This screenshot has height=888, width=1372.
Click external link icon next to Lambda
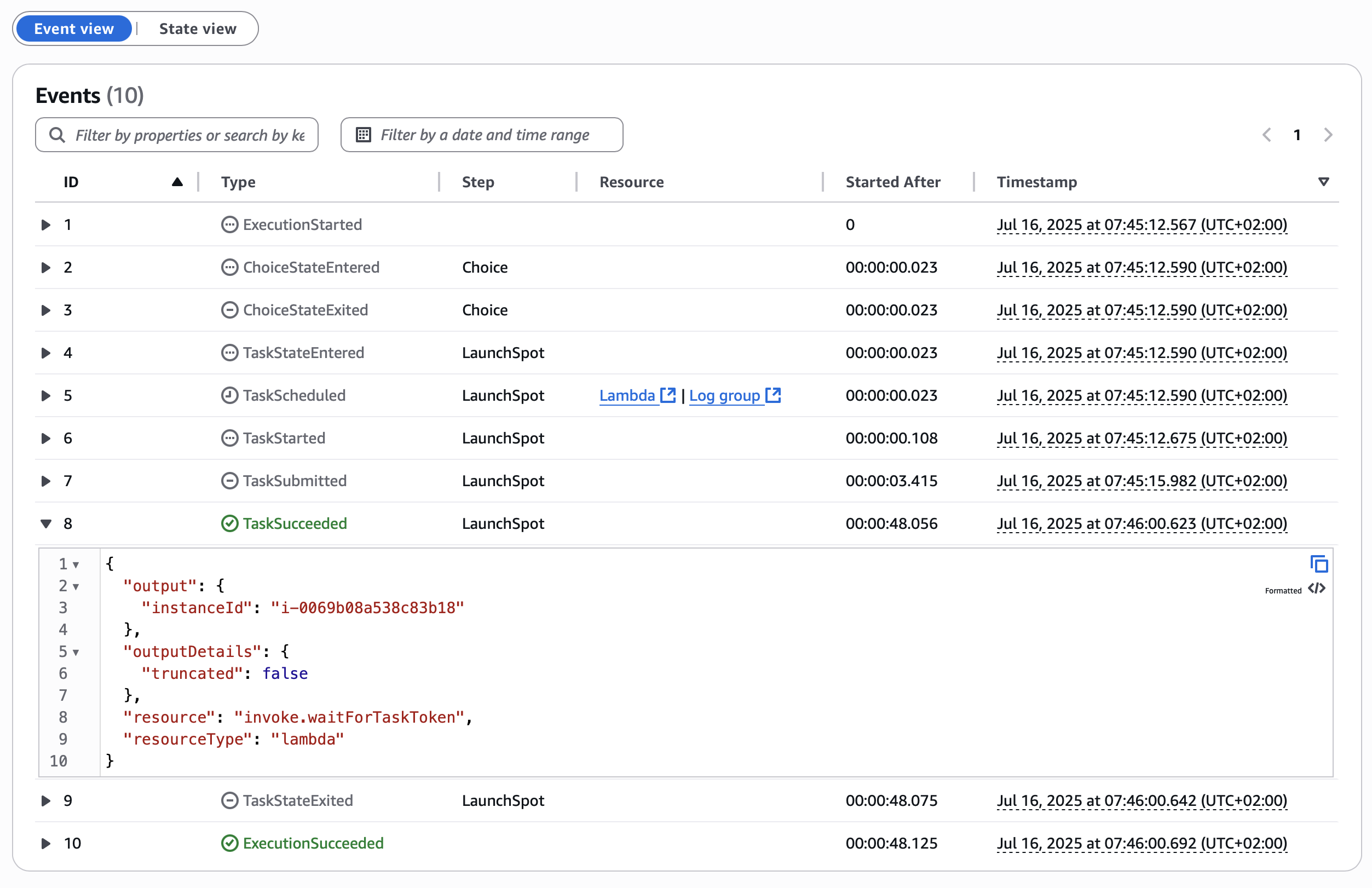point(667,395)
